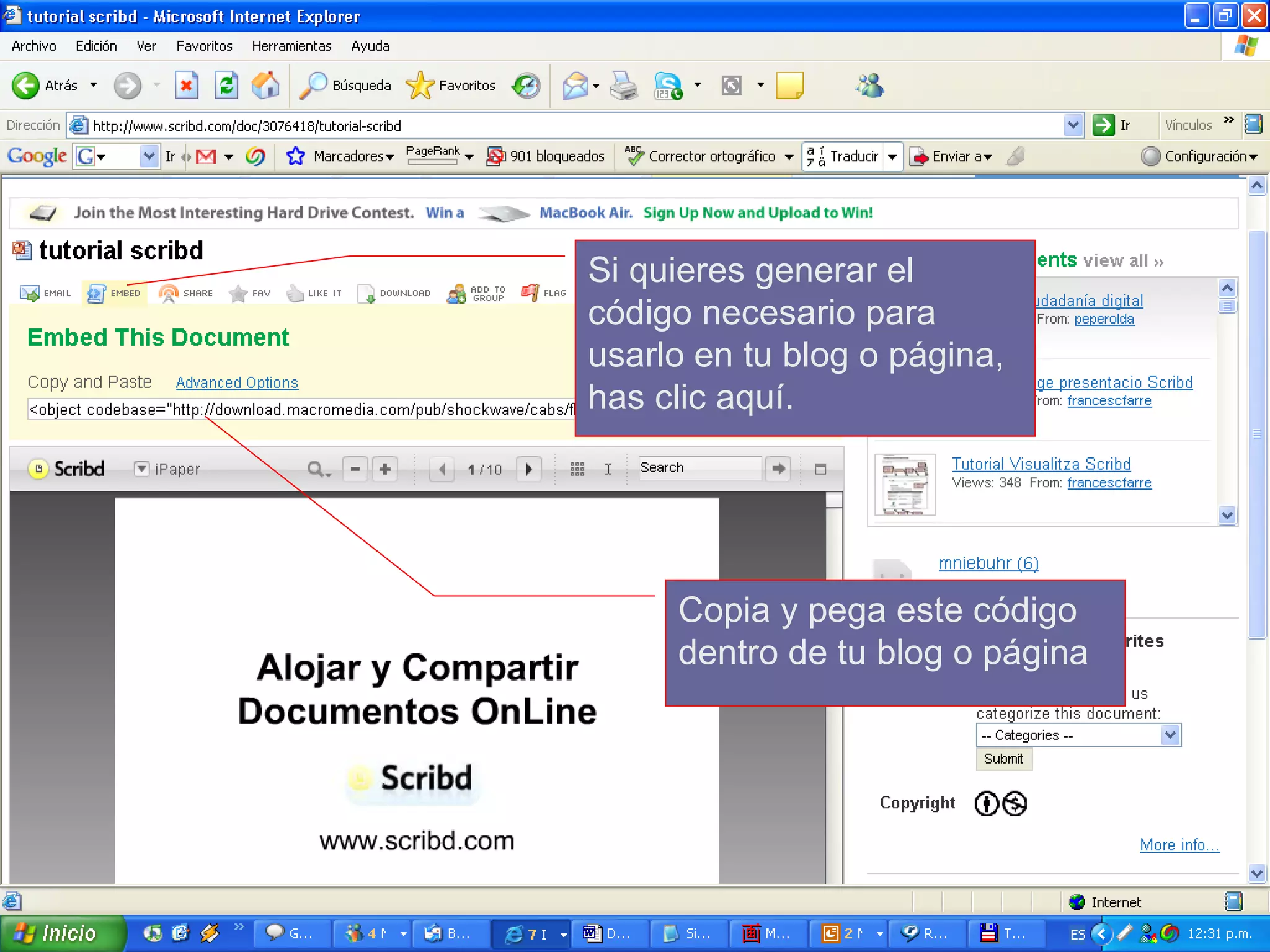The height and width of the screenshot is (952, 1270).
Task: Zoom in with plus button in iPaper
Action: [x=385, y=469]
